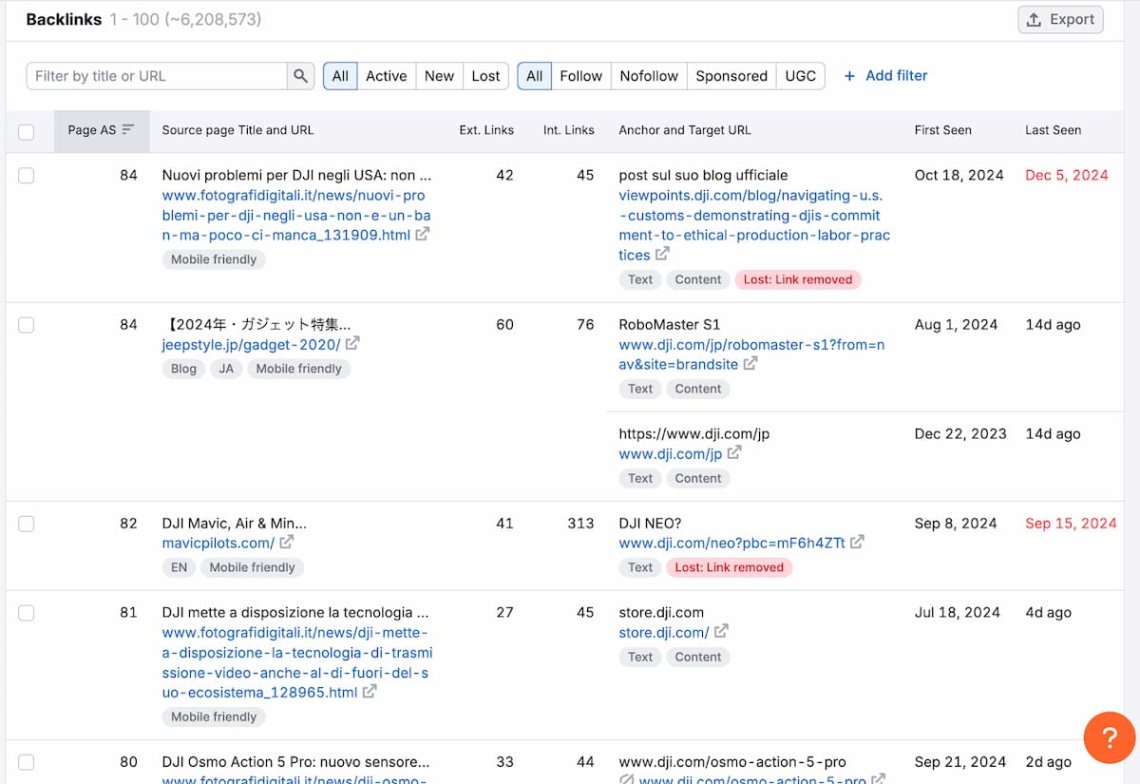1140x784 pixels.
Task: Open the store.dji.com/ target link
Action: click(x=664, y=633)
